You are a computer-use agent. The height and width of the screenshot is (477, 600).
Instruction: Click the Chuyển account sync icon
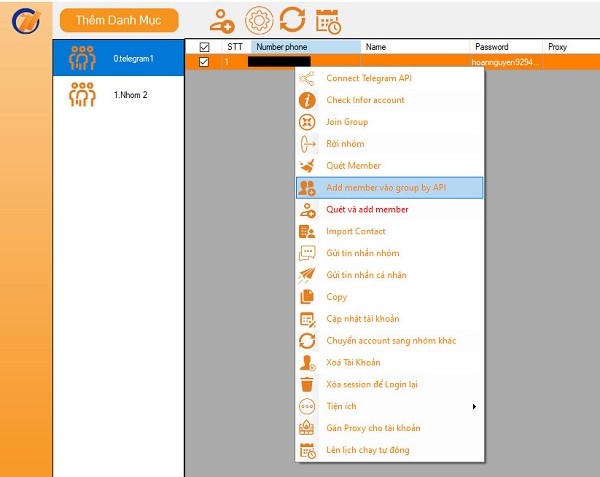coord(307,341)
